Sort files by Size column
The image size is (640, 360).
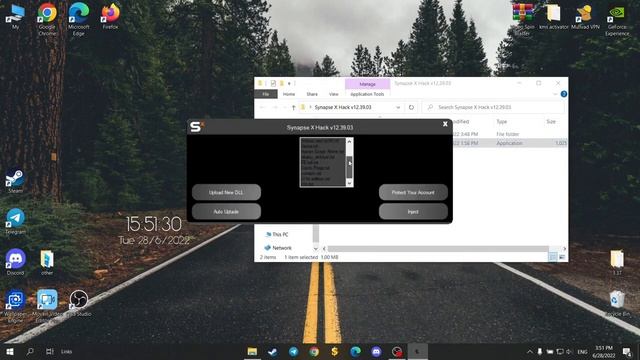click(551, 122)
